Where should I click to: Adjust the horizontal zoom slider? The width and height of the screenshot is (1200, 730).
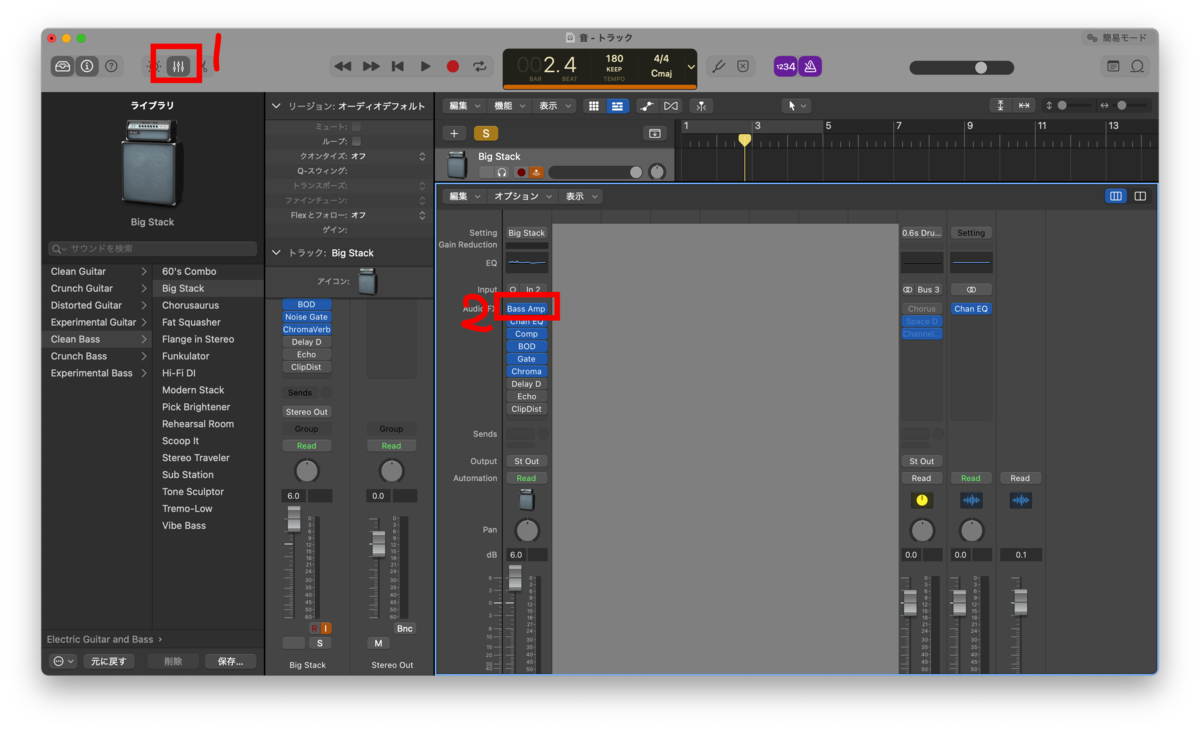coord(1129,106)
